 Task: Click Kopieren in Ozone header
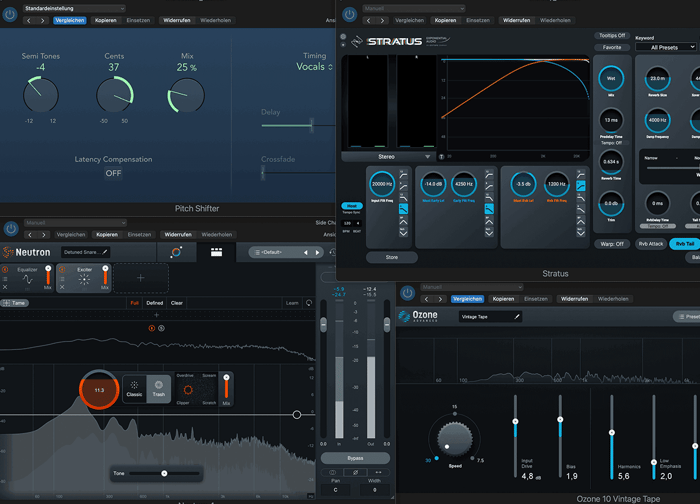point(503,299)
